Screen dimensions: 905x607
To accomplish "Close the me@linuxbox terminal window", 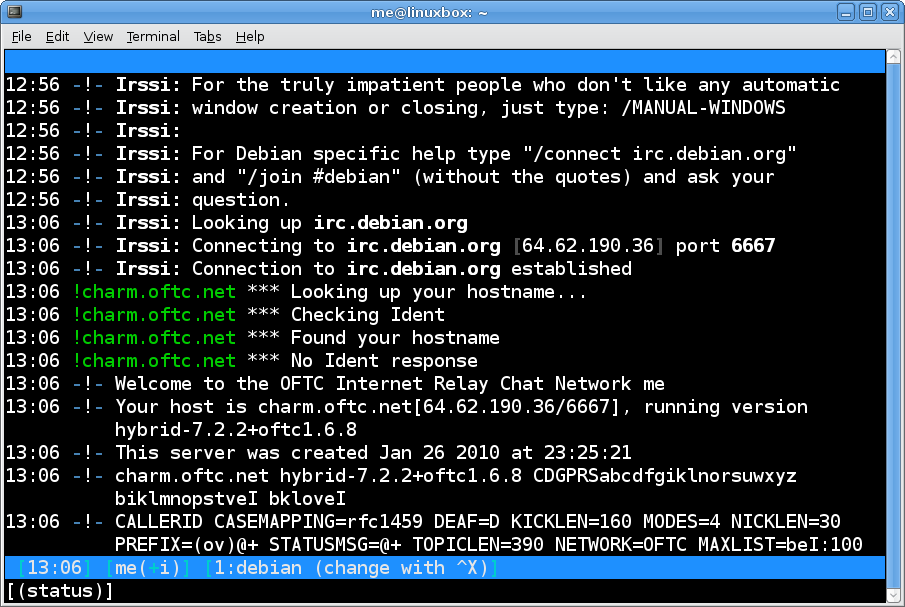I will coord(889,12).
